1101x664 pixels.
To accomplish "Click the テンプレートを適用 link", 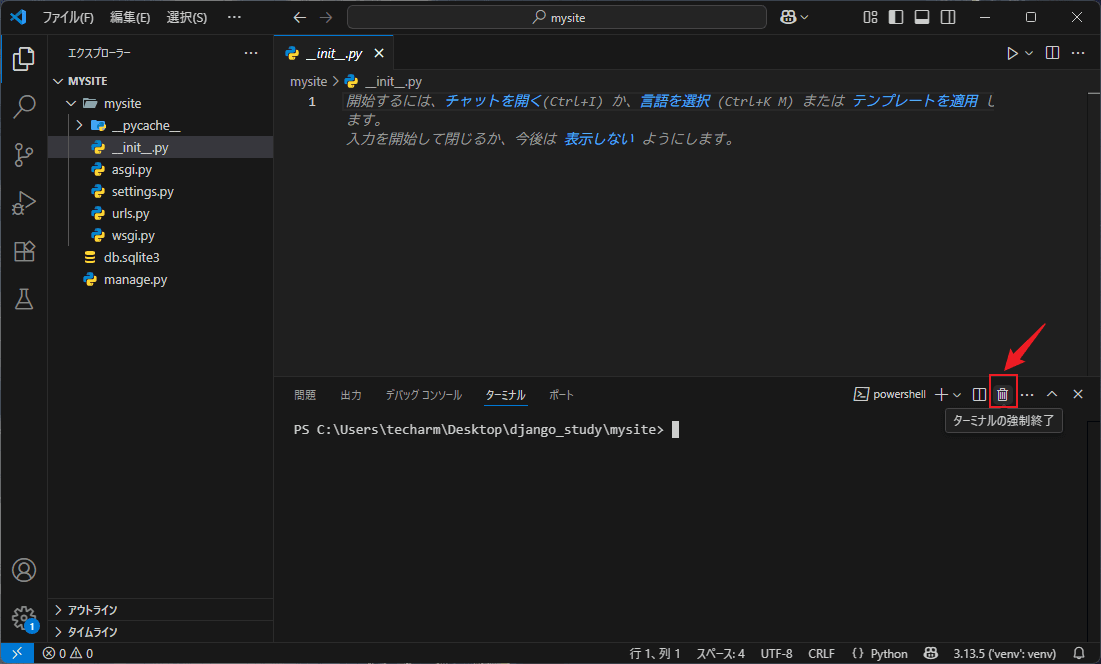I will 915,101.
